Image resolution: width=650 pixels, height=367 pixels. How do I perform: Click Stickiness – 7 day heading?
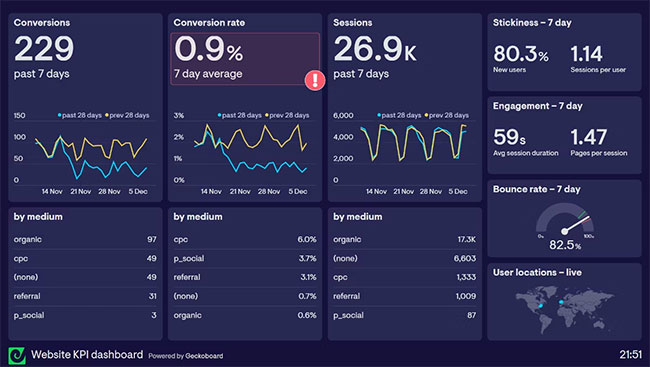point(532,23)
